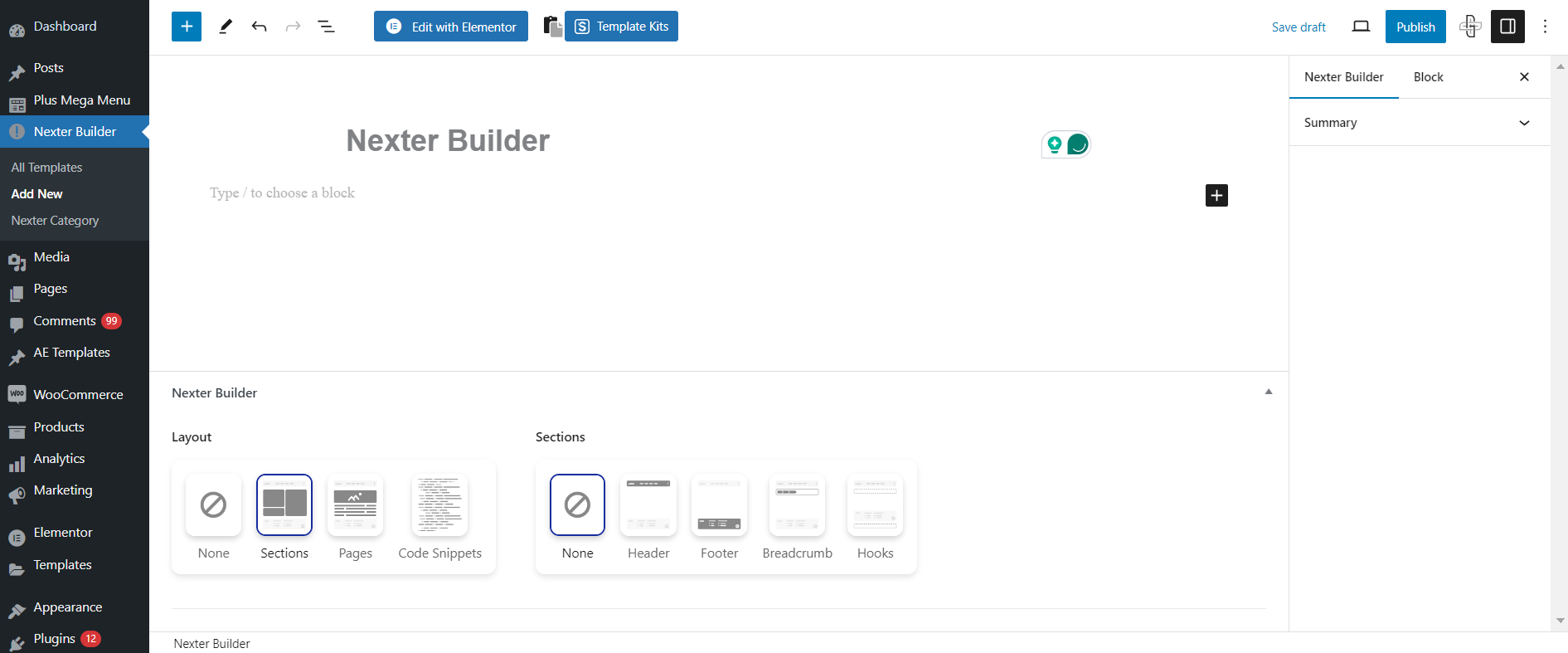This screenshot has width=1568, height=653.
Task: Open Nexter Category submenu
Action: 55,221
